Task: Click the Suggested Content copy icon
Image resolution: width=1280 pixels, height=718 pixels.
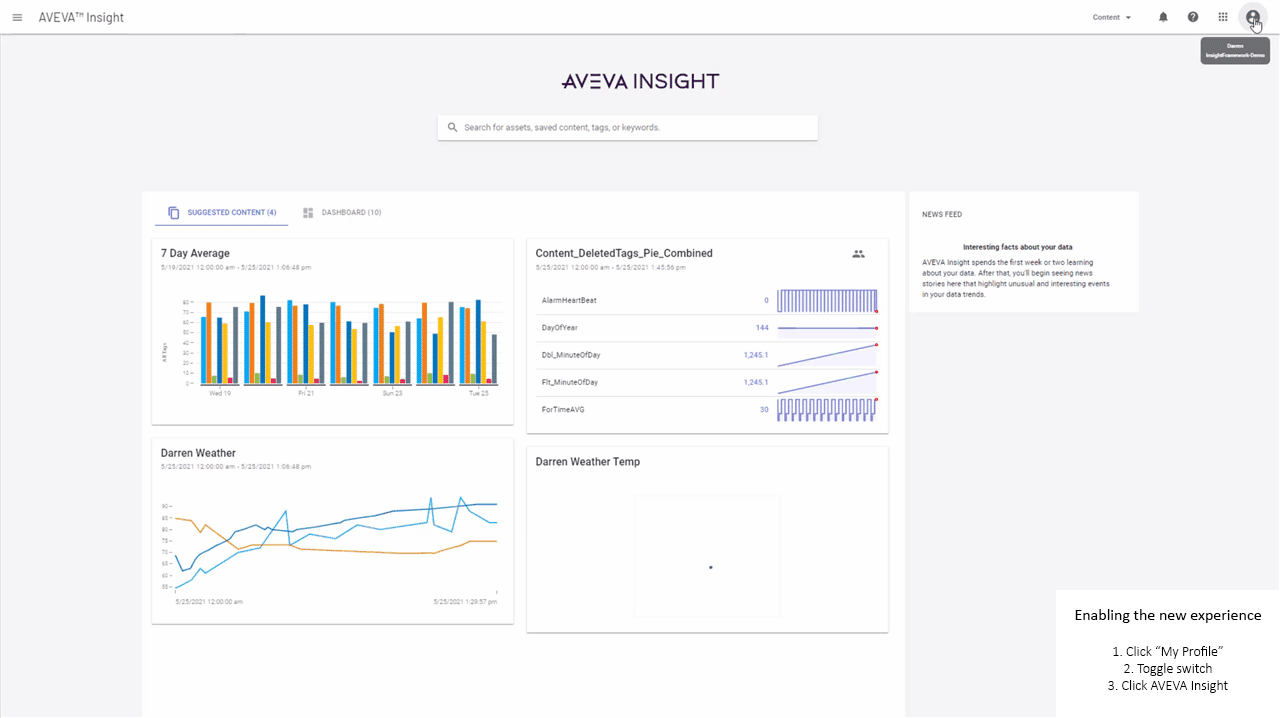Action: (174, 213)
